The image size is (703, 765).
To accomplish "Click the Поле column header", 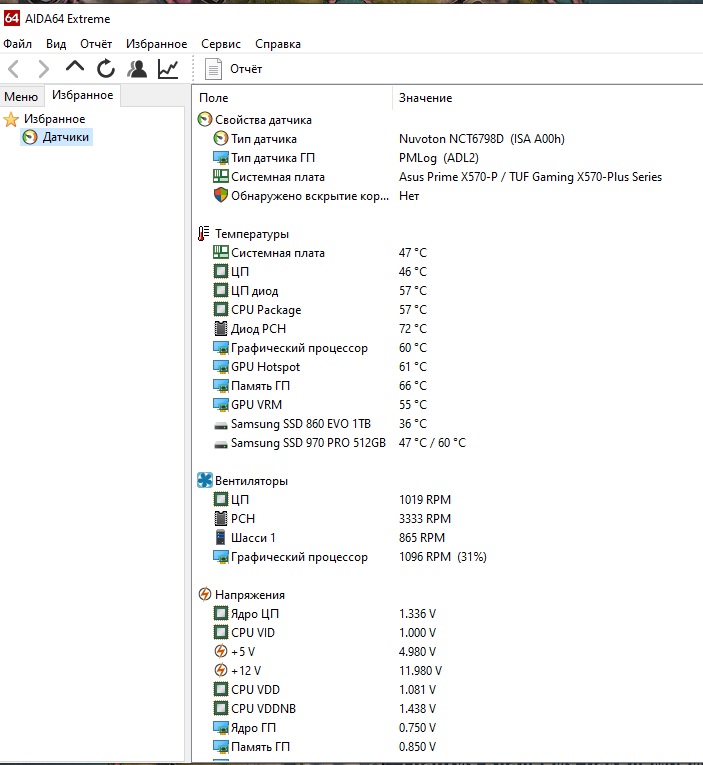I will [x=214, y=98].
